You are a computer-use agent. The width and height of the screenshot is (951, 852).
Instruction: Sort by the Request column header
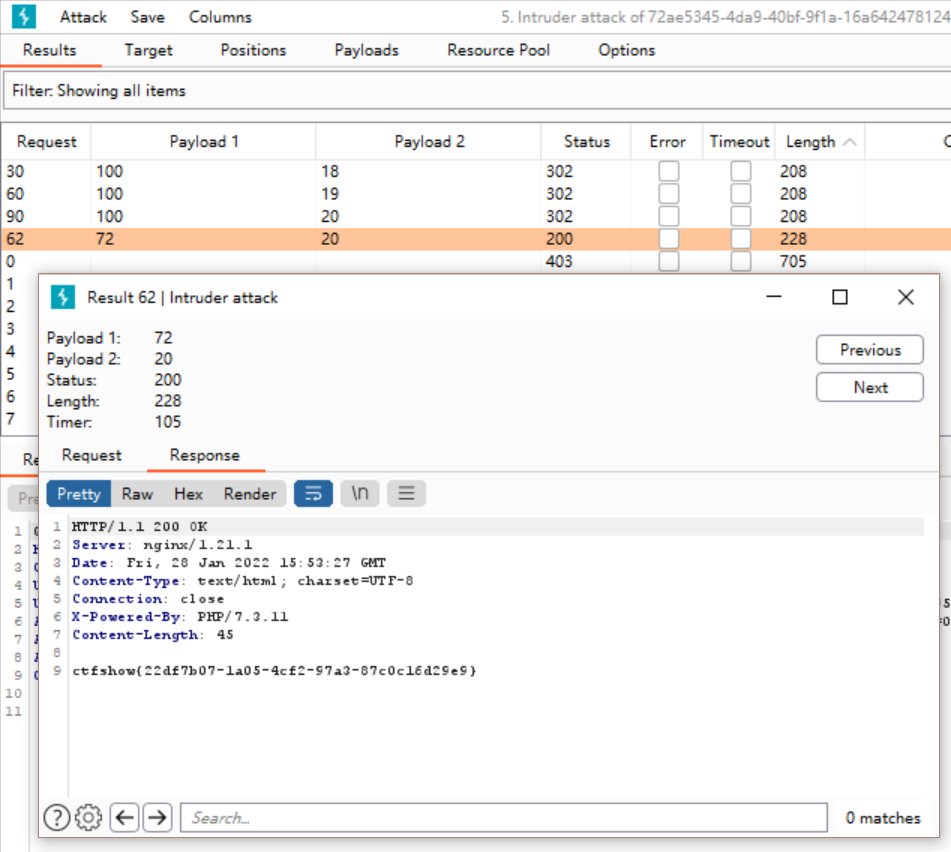click(x=47, y=142)
